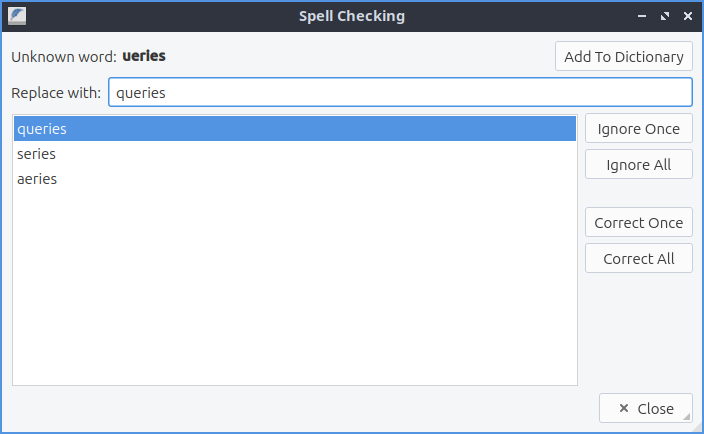Viewport: 704px width, 434px height.
Task: Click the bold unknown word "ueries"
Action: (144, 56)
